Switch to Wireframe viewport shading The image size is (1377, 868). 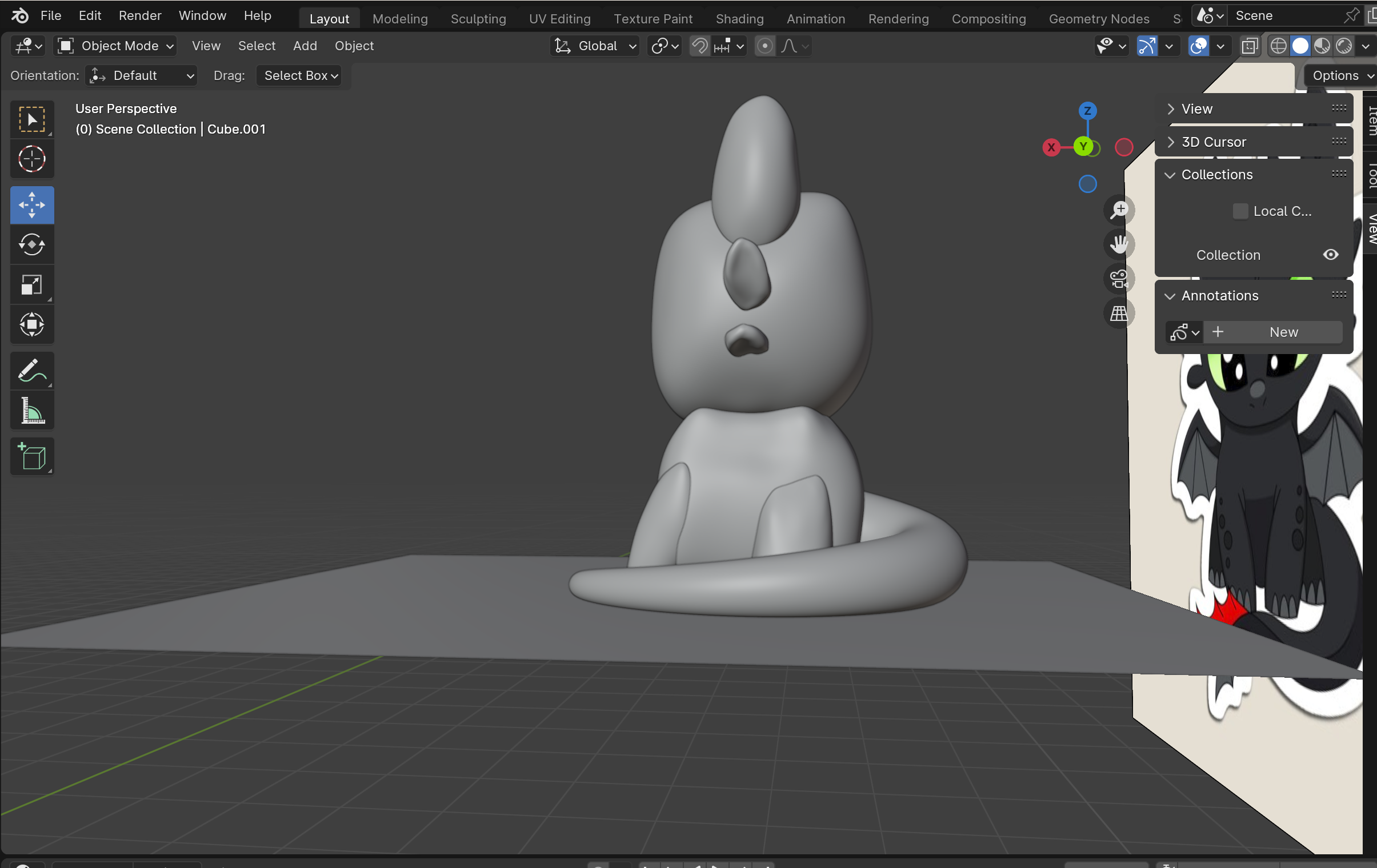[1278, 46]
